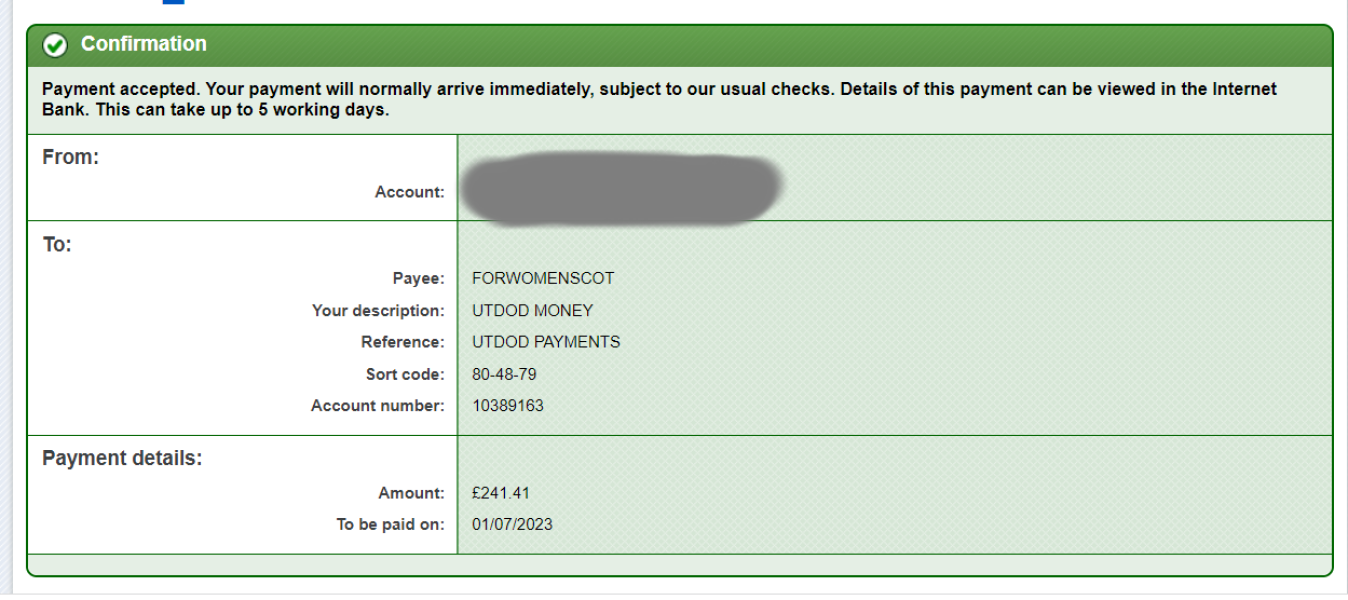Click the 'Account number:' label

377,406
